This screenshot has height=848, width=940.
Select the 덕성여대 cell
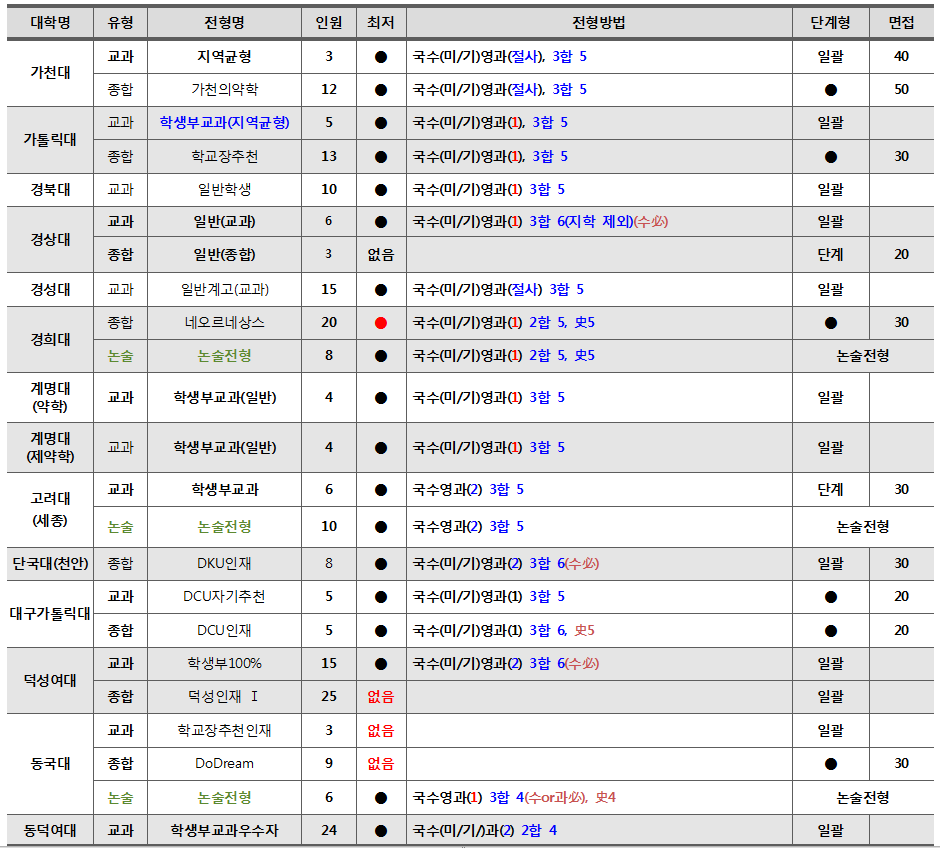tap(50, 681)
